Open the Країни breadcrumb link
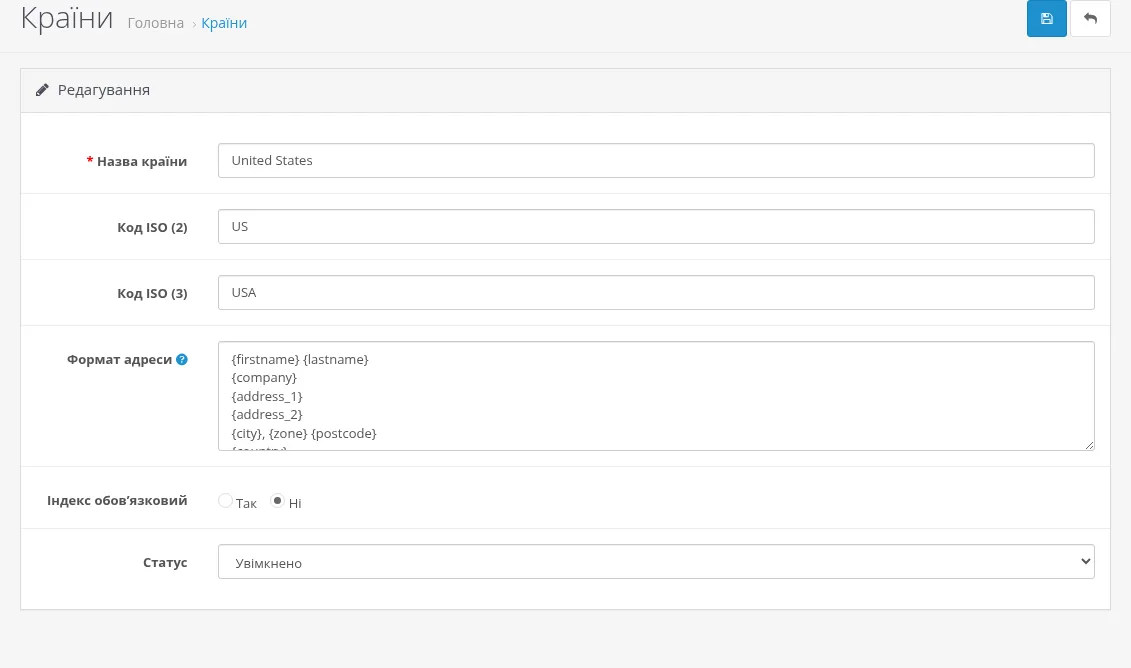Screen dimensions: 1131x668 tap(224, 23)
